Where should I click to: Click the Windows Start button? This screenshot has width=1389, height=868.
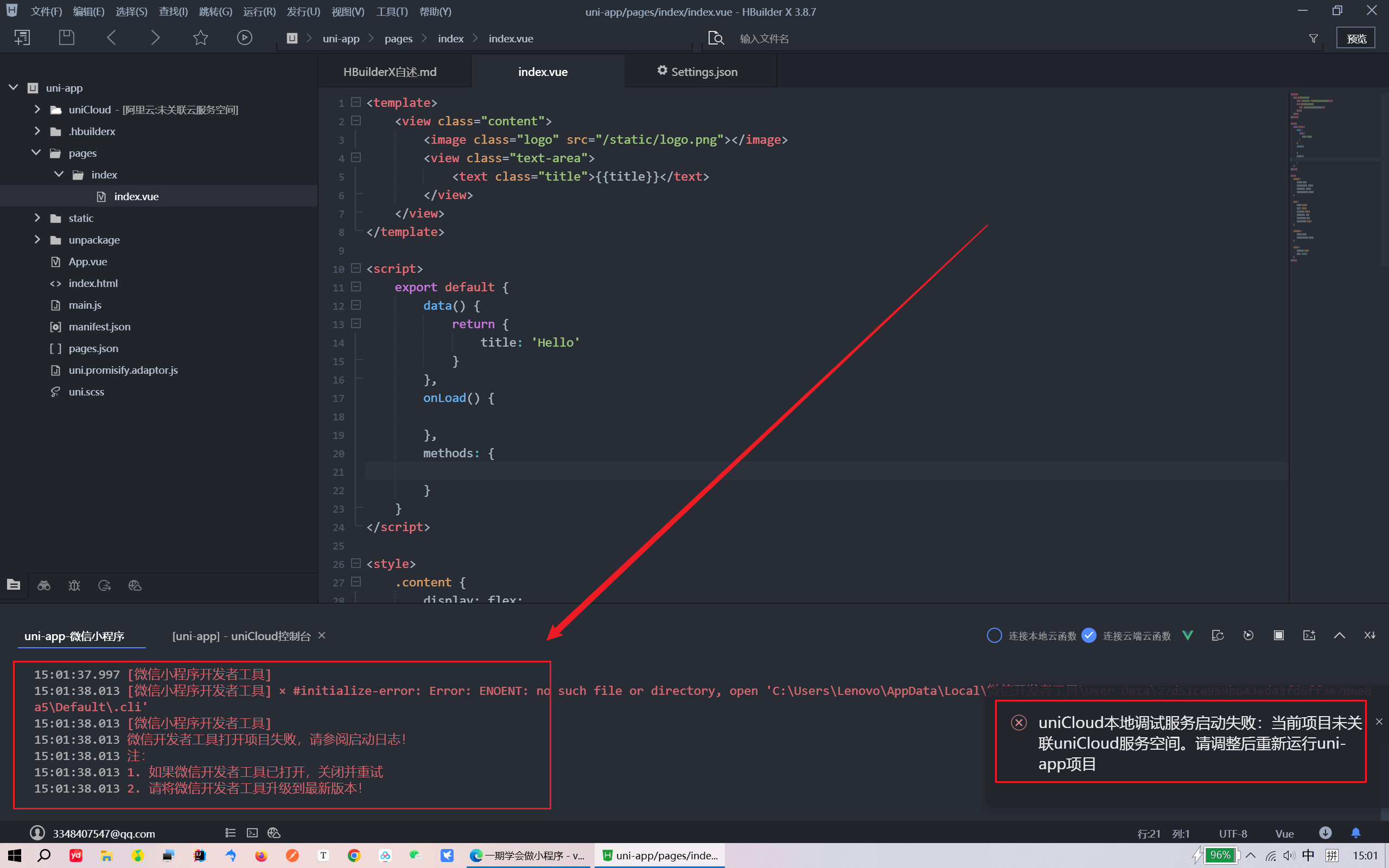[14, 856]
